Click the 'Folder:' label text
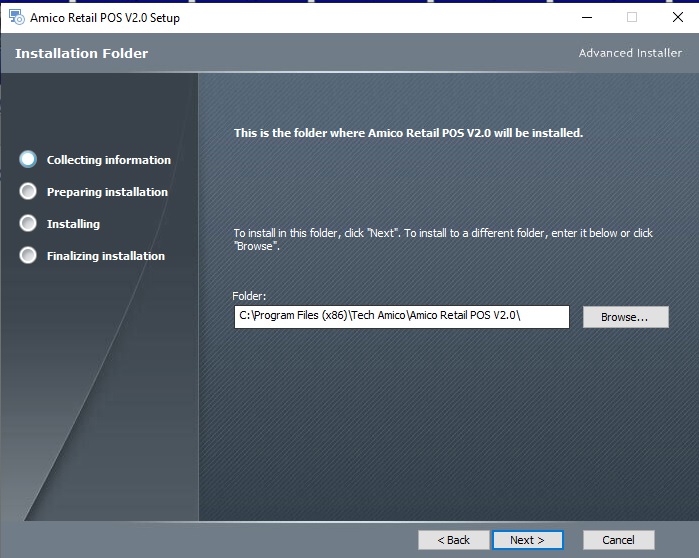699x558 pixels. 249,296
